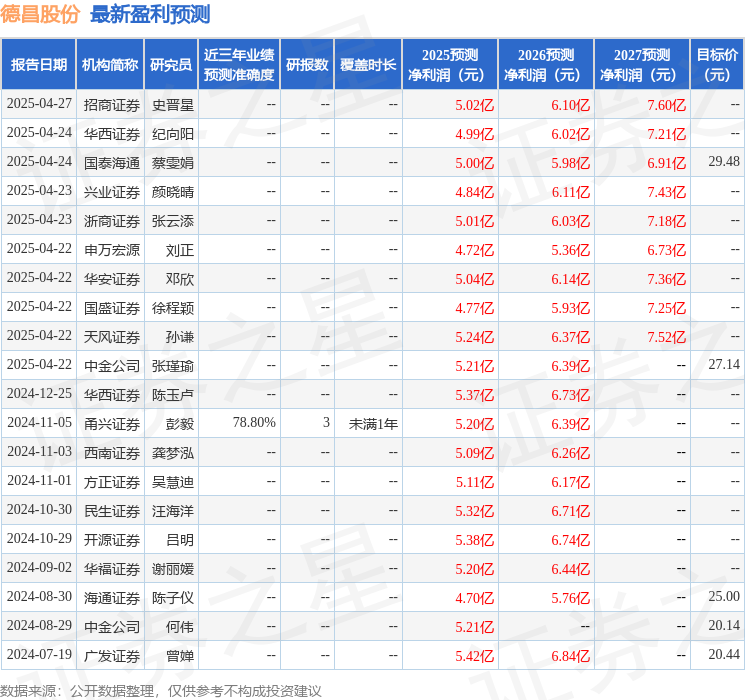Click analyst name 纪向阳
Viewport: 745px width, 700px height.
click(x=173, y=134)
